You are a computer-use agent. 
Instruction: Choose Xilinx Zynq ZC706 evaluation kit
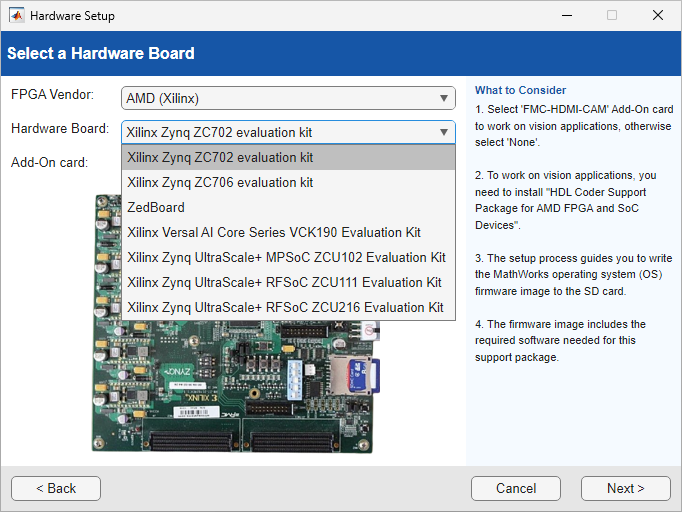tap(288, 182)
